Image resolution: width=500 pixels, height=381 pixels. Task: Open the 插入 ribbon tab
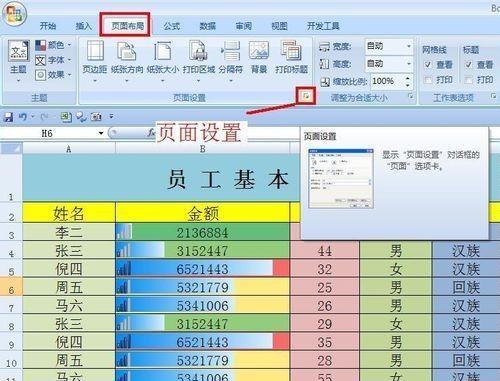coord(83,26)
